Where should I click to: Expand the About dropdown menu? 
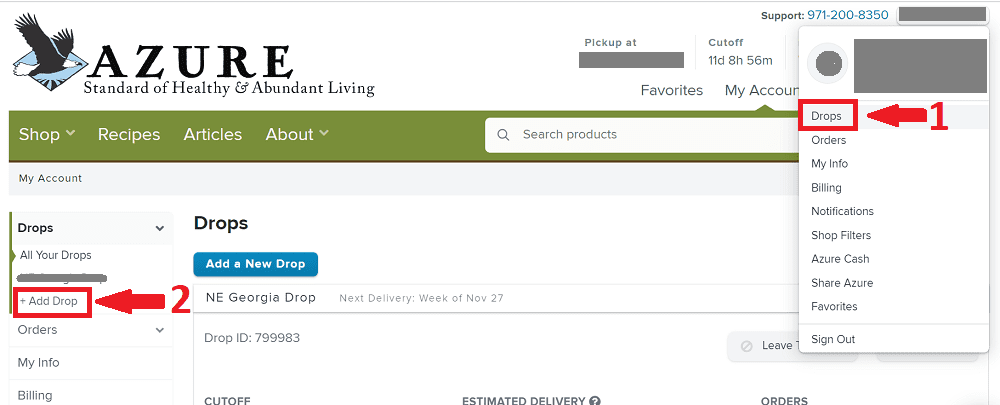(297, 135)
